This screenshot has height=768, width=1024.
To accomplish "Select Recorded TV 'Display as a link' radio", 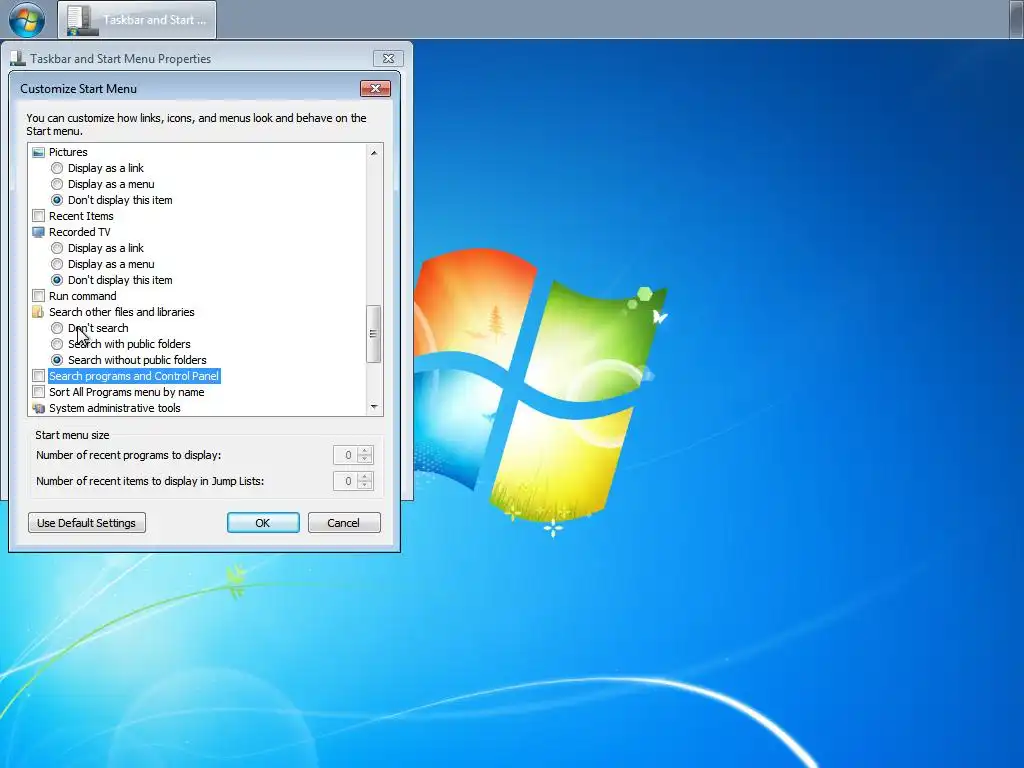I will click(x=57, y=248).
